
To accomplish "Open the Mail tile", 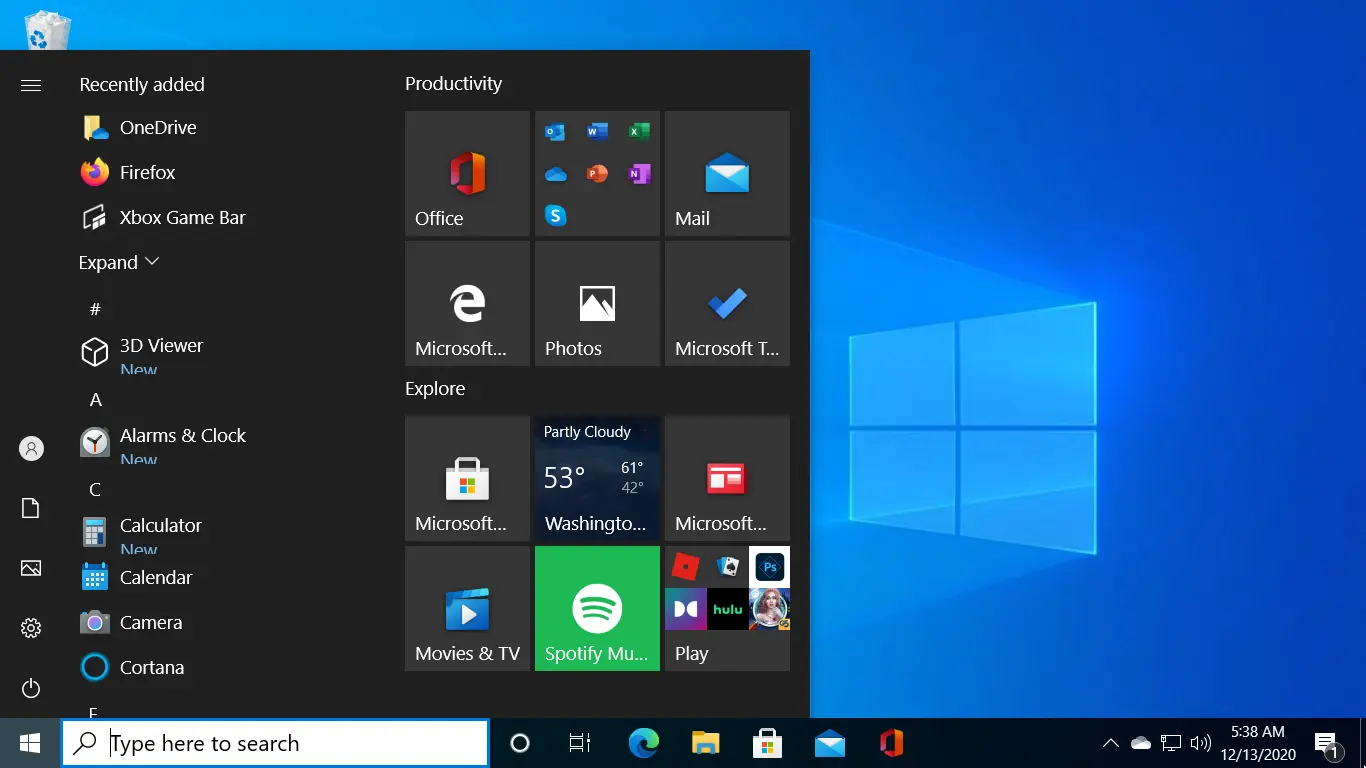I will [x=727, y=173].
